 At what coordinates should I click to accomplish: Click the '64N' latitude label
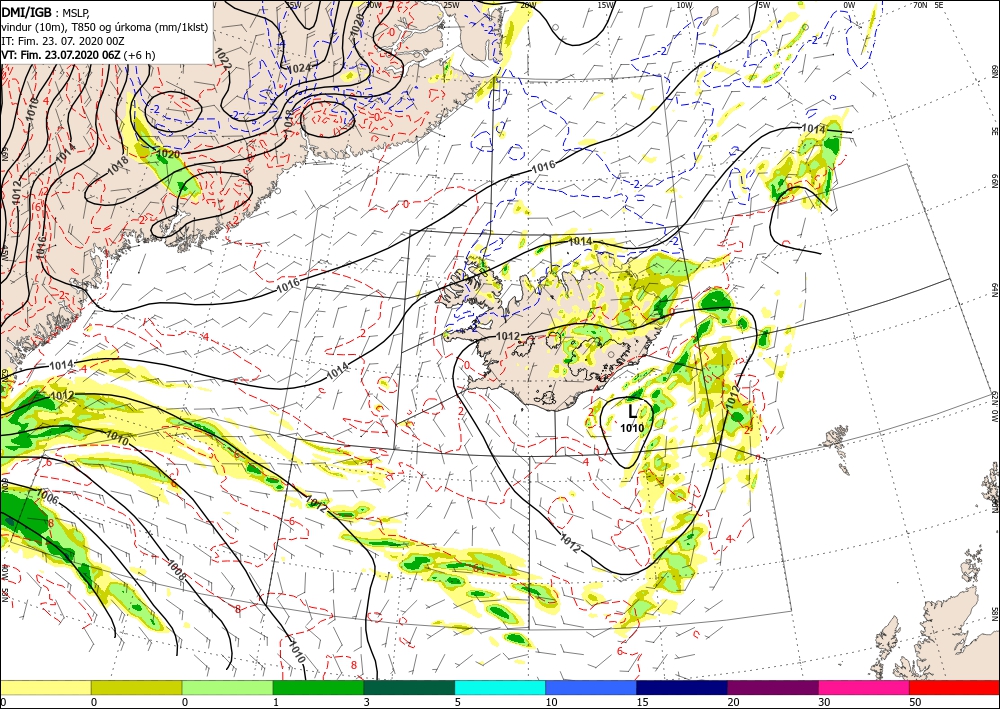coord(994,291)
